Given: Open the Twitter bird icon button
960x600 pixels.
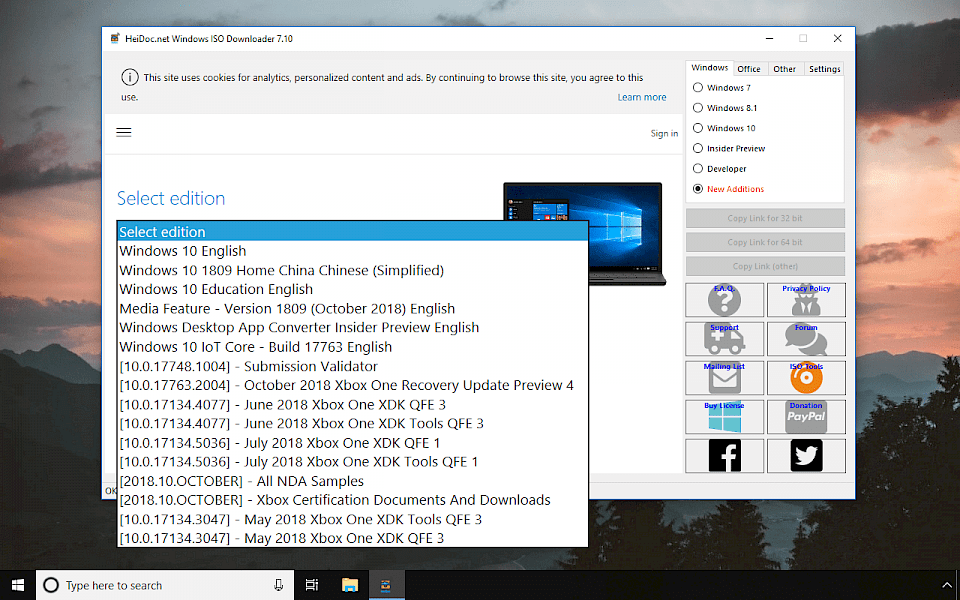Looking at the screenshot, I should point(806,456).
